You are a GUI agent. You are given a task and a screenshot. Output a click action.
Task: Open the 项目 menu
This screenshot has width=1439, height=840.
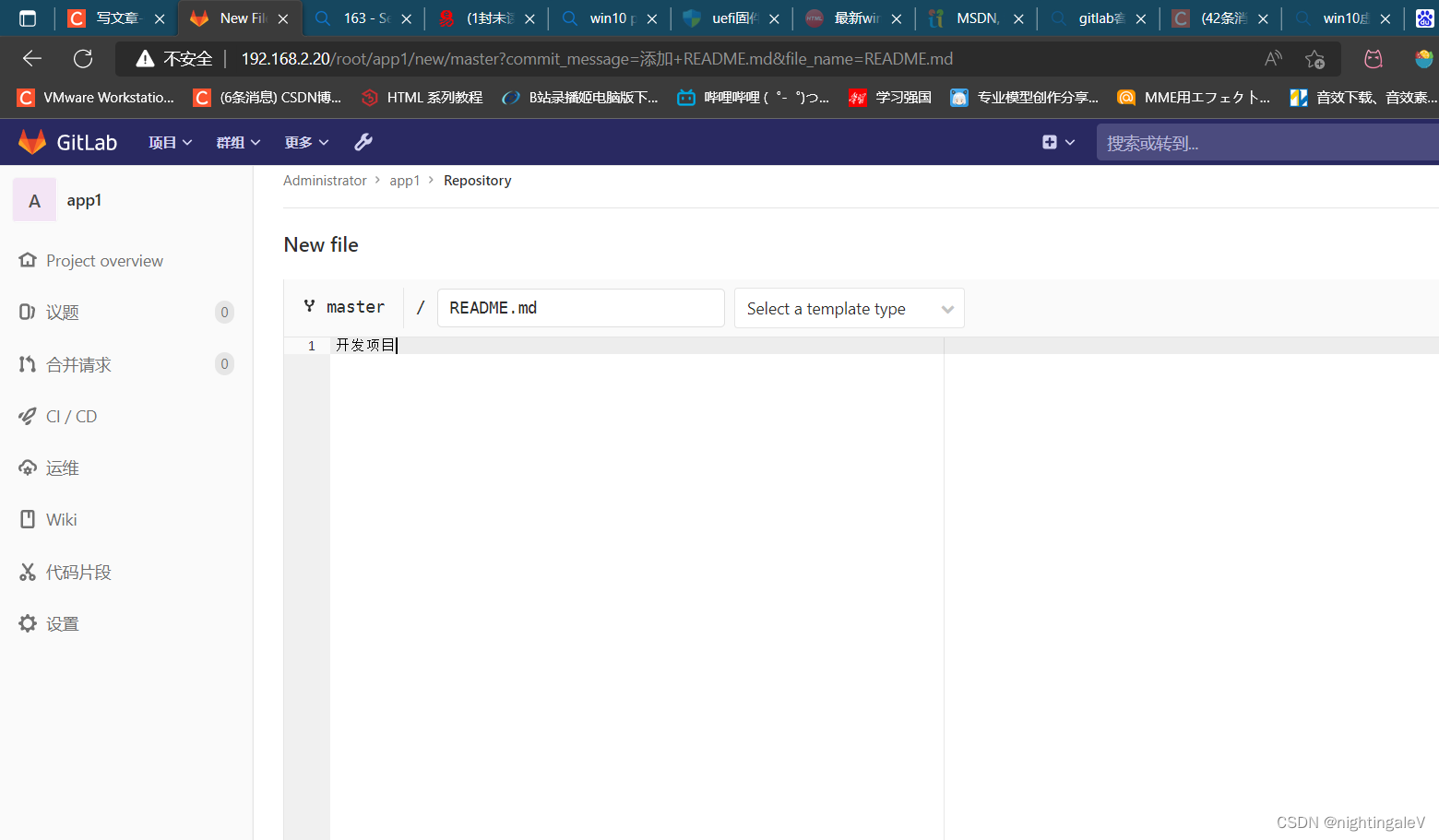pyautogui.click(x=169, y=141)
